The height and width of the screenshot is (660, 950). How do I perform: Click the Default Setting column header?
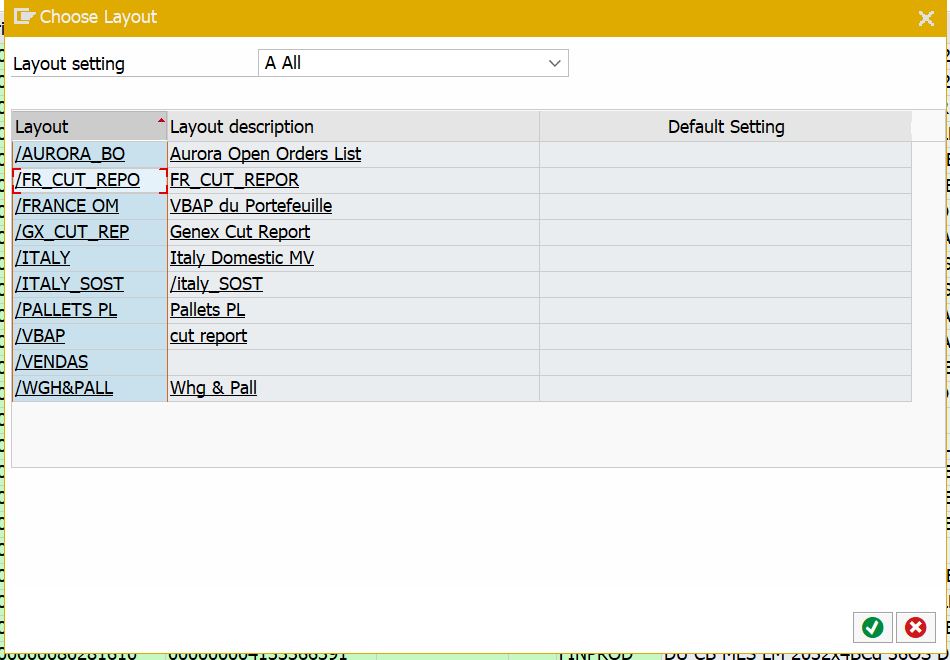(x=727, y=126)
